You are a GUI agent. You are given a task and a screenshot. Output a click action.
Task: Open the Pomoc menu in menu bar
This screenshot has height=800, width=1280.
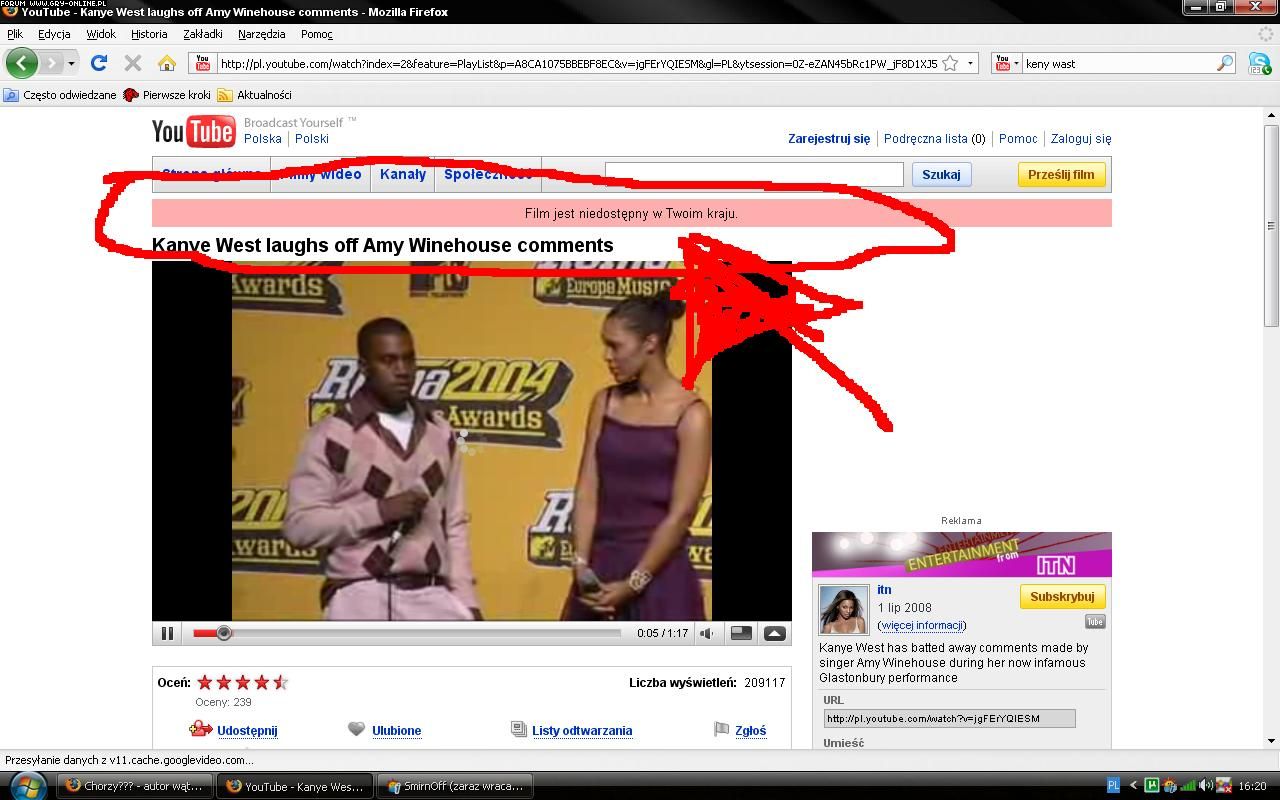(x=317, y=34)
